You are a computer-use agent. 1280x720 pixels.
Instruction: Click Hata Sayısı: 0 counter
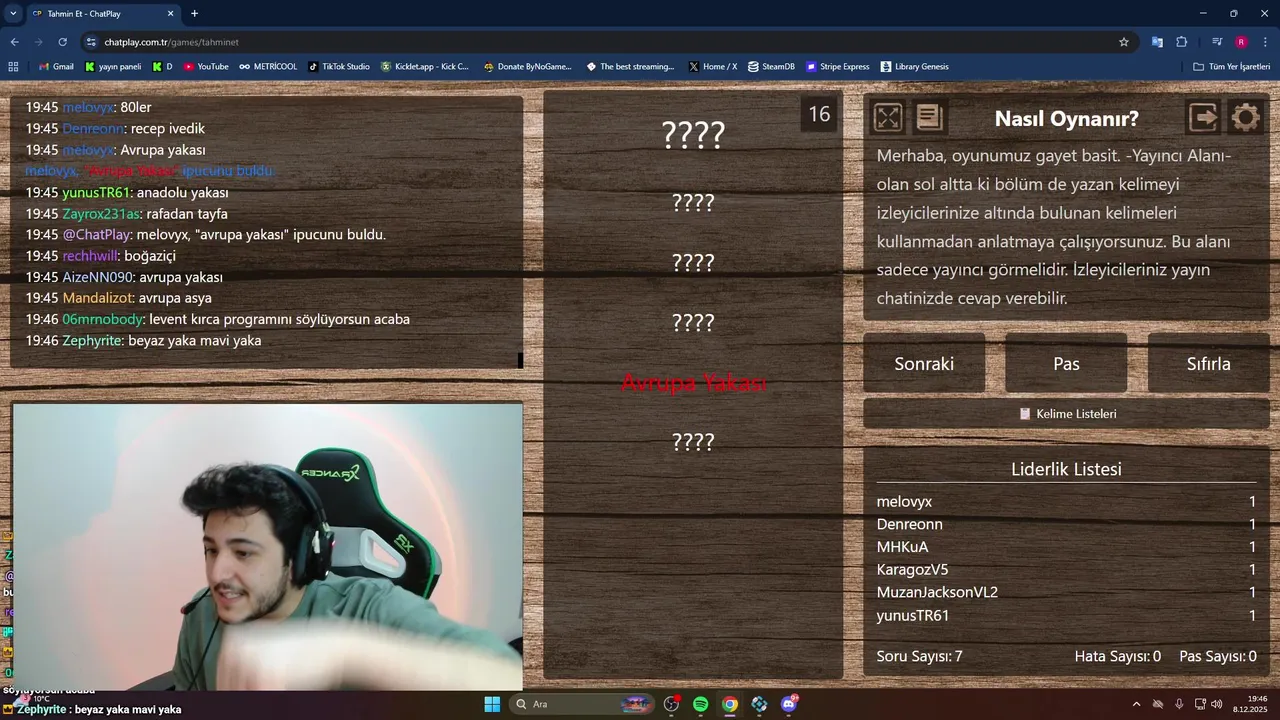tap(1117, 656)
